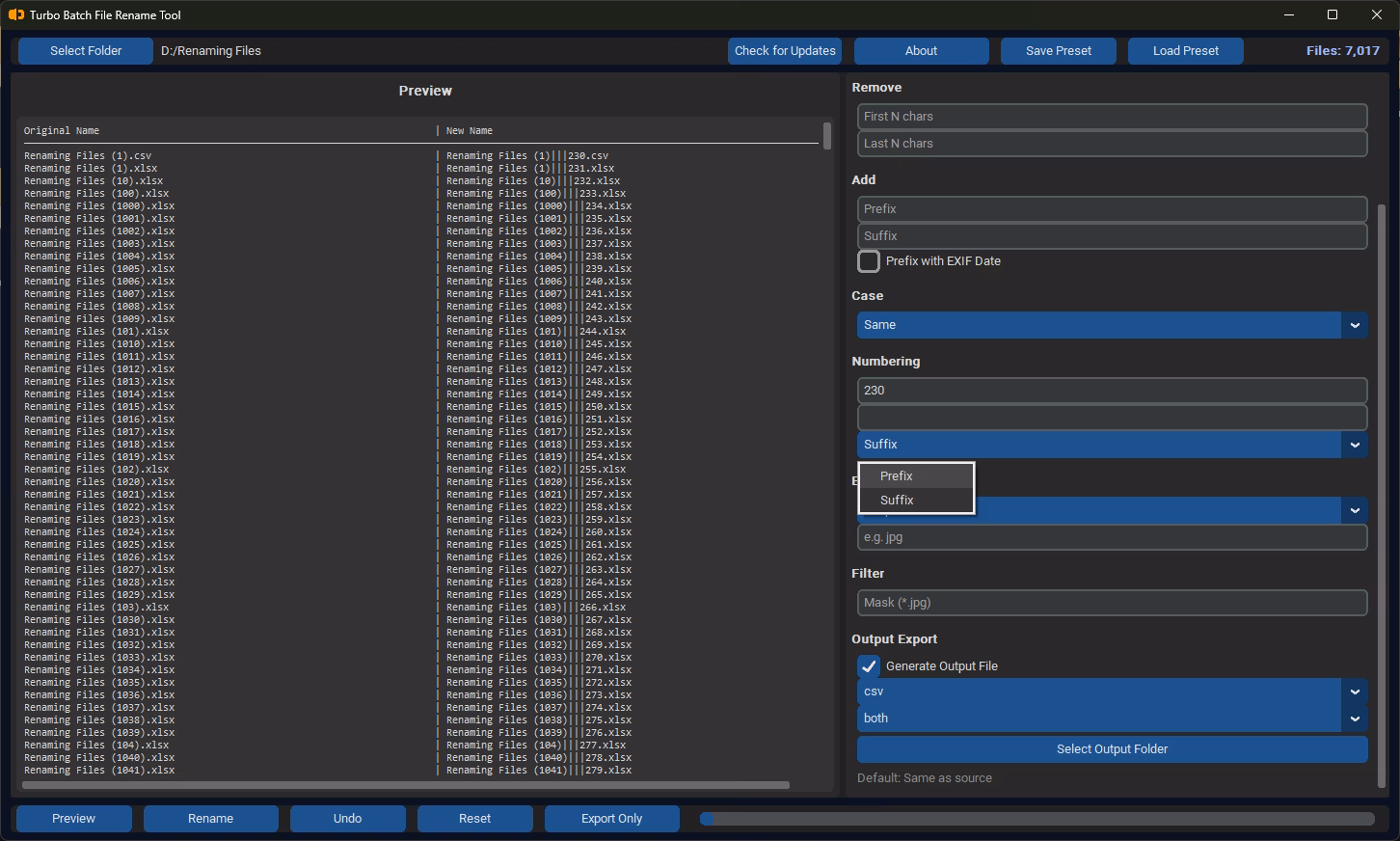
Task: Load a saved preset
Action: point(1186,51)
